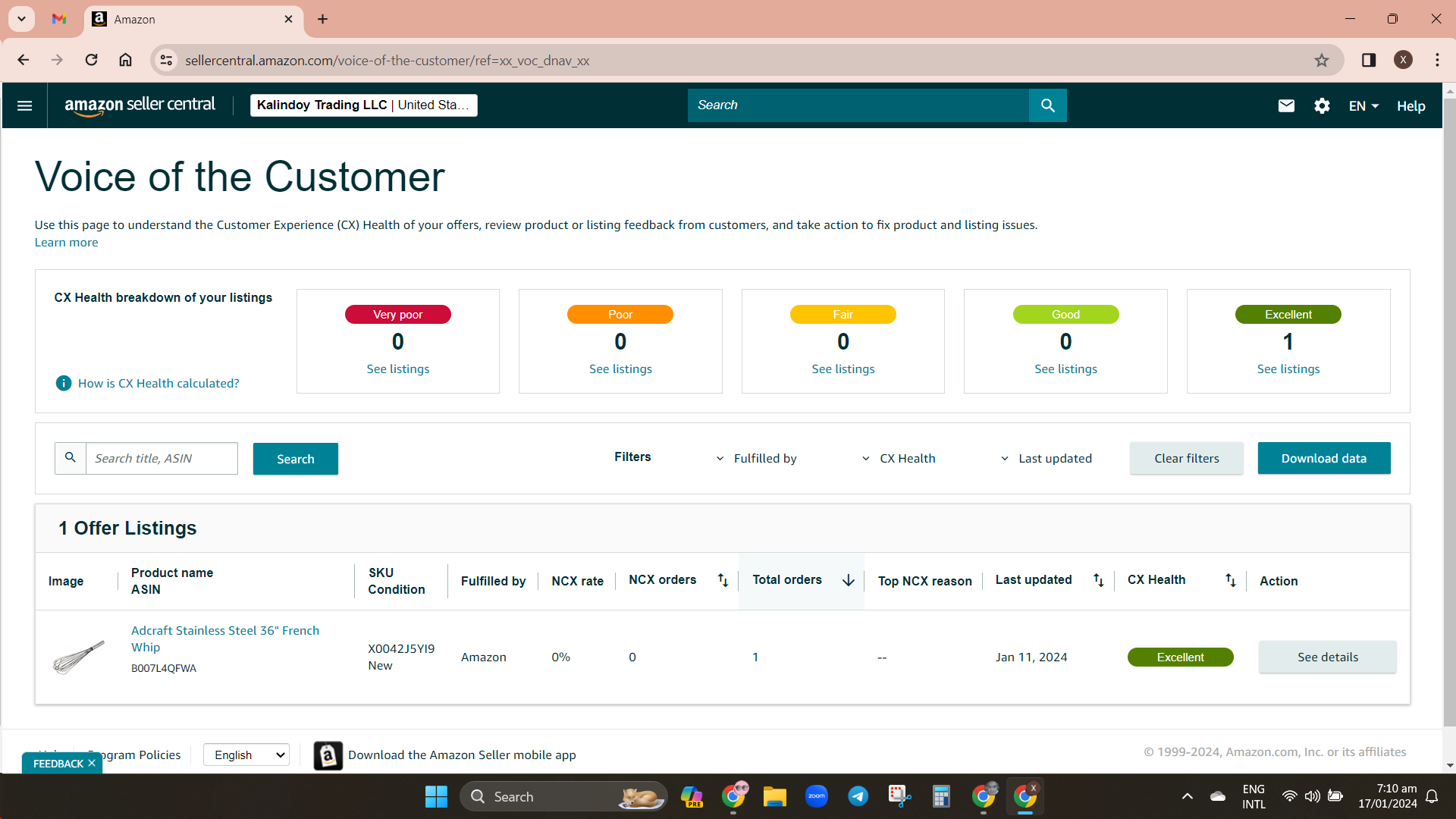Viewport: 1456px width, 819px height.
Task: Navigate back in browser
Action: (24, 60)
